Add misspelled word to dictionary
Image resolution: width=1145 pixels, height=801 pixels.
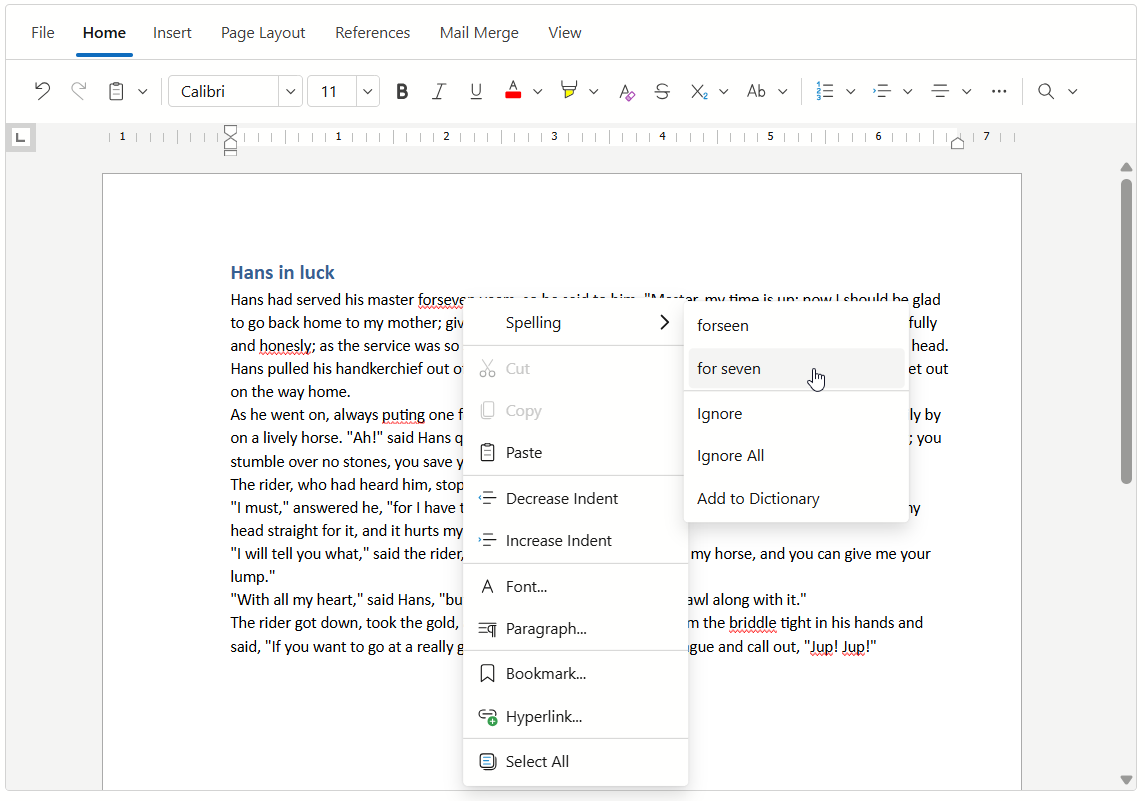(x=756, y=498)
